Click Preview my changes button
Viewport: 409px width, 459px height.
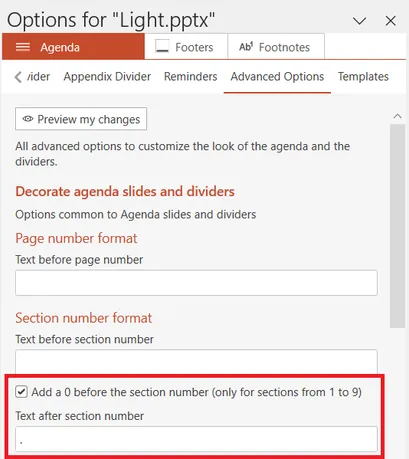point(81,119)
